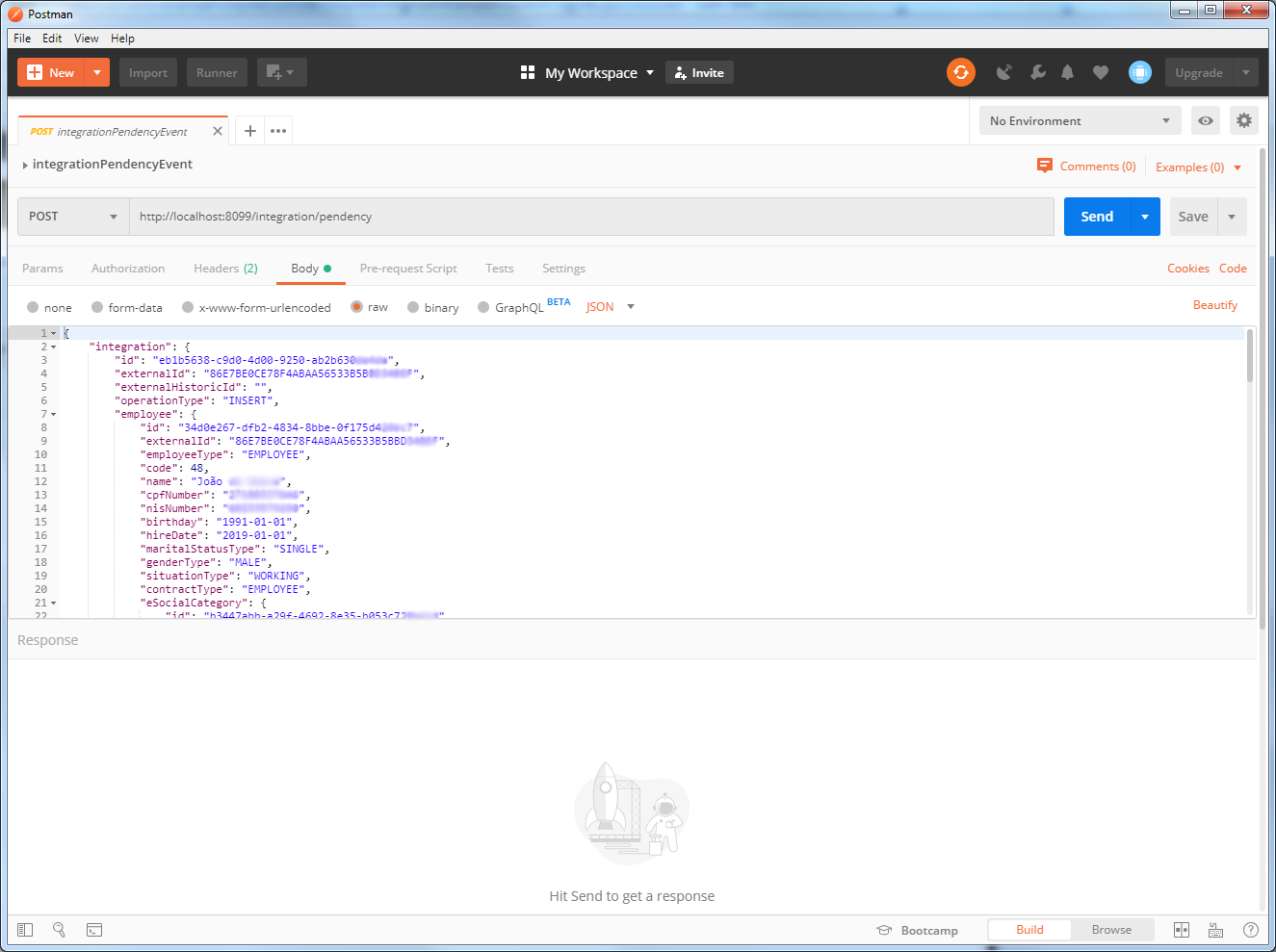Click the request URL input field
Image resolution: width=1276 pixels, height=952 pixels.
(591, 217)
